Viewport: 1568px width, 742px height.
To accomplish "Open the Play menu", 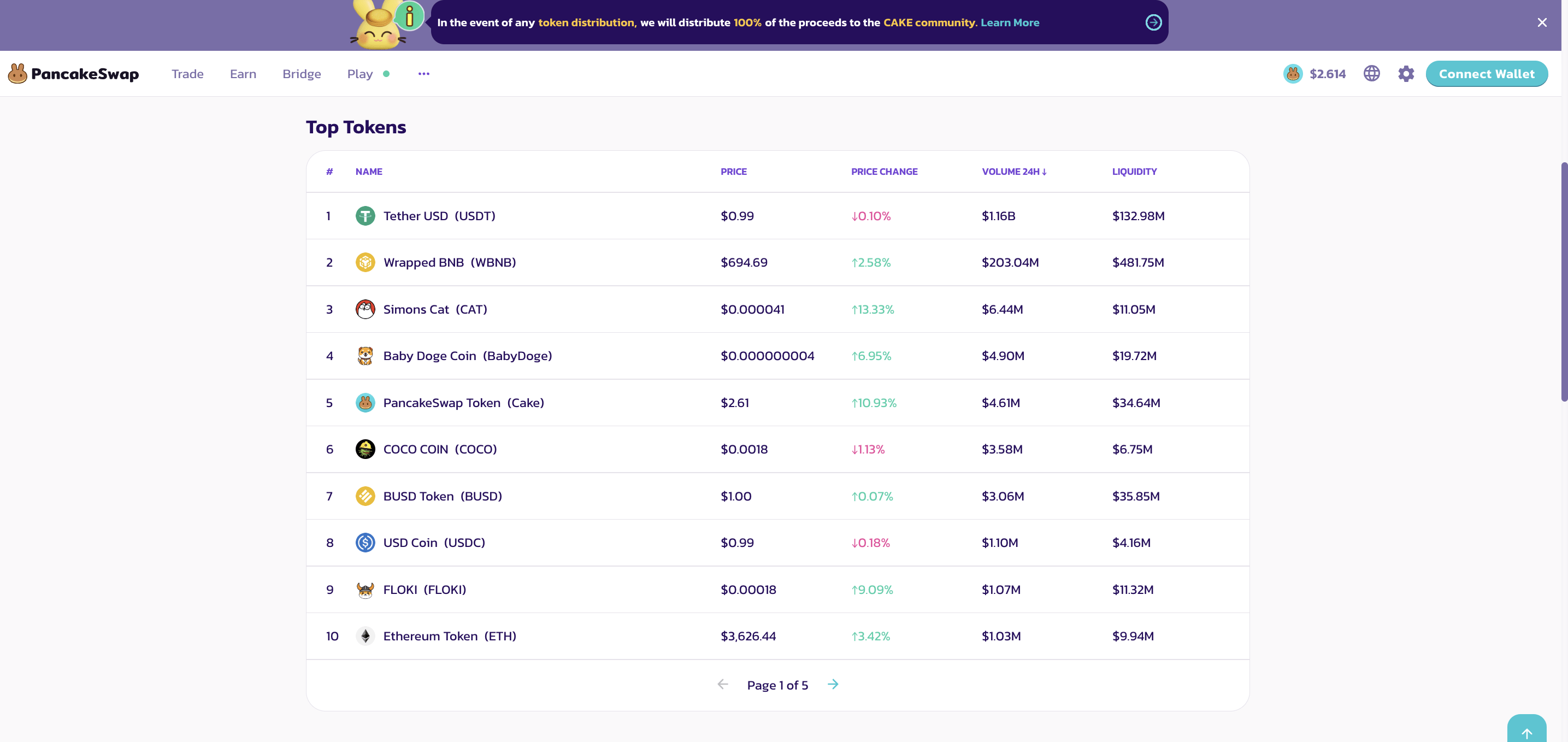I will point(359,74).
